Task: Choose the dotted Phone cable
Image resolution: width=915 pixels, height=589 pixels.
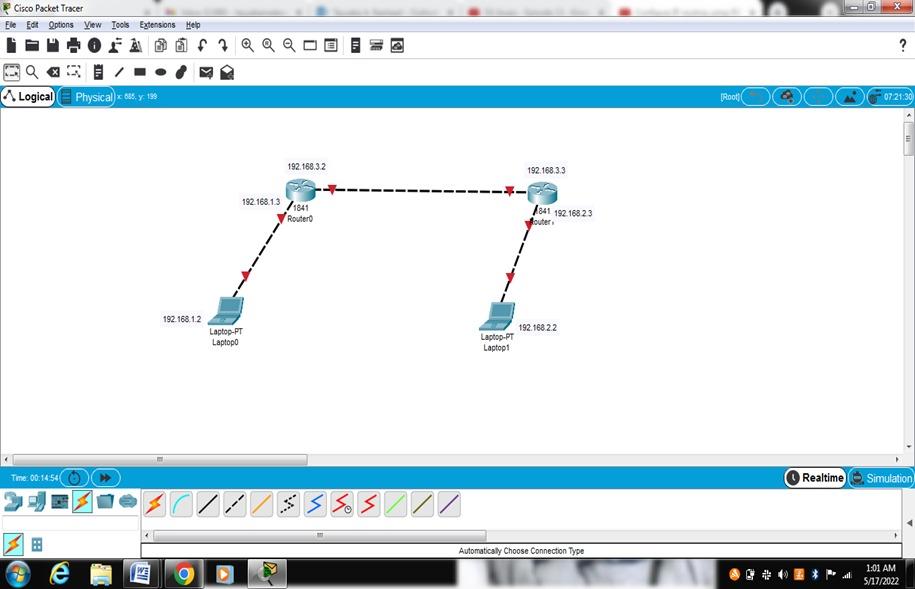Action: (x=288, y=504)
